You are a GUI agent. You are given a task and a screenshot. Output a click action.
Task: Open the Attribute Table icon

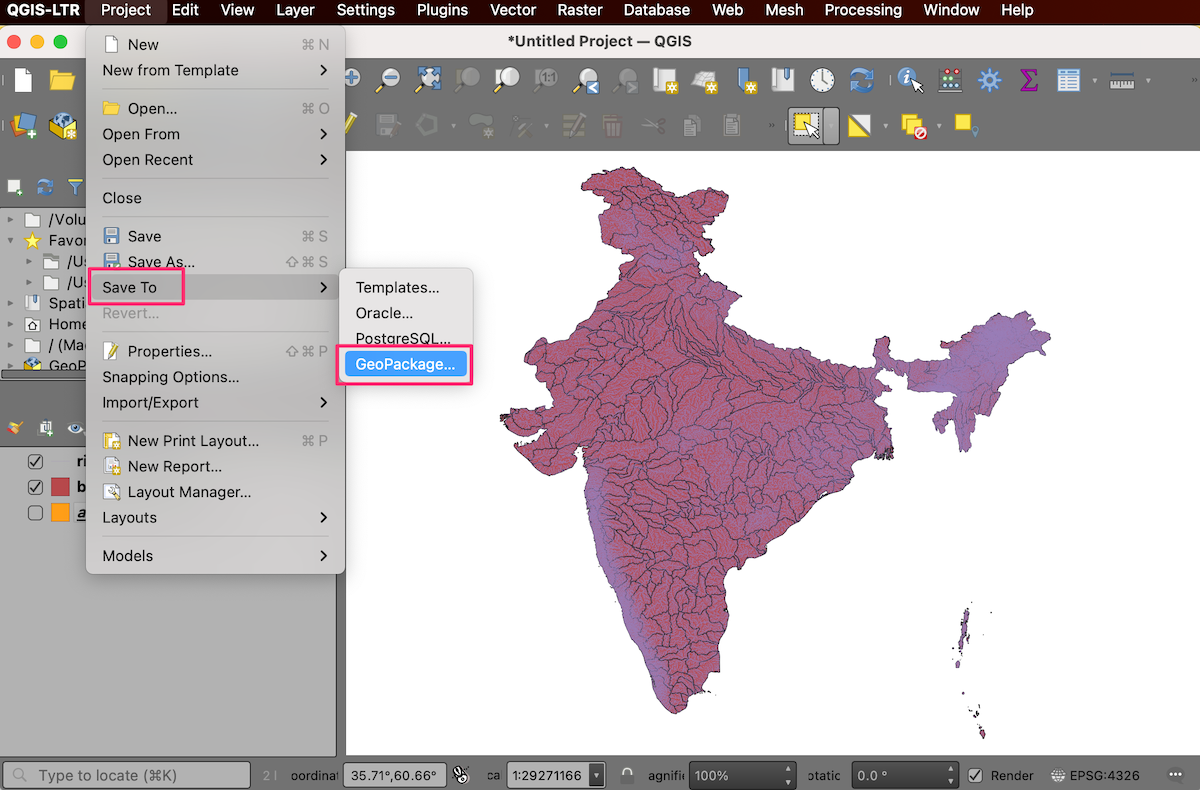(1068, 80)
